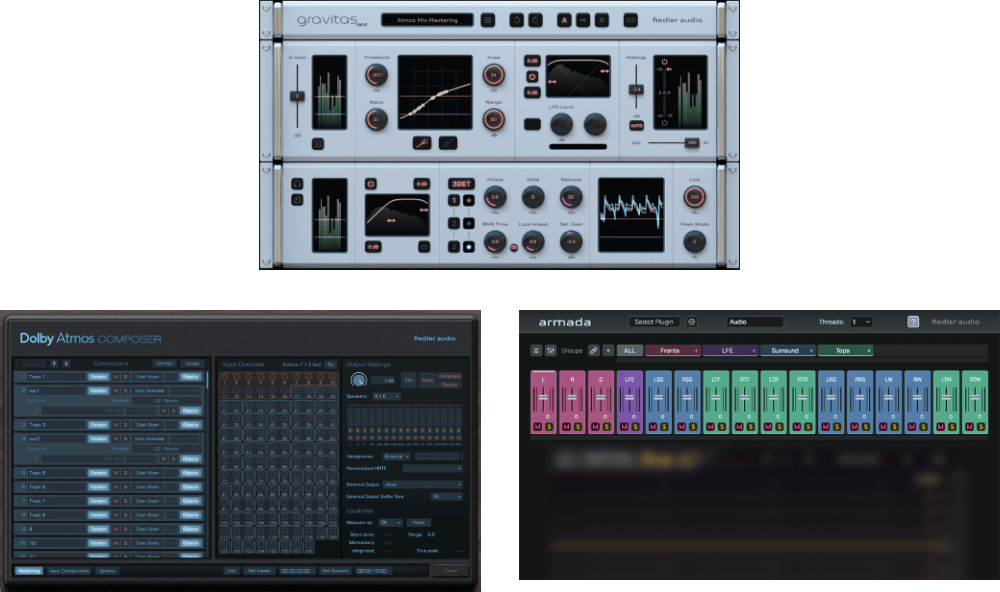
Task: Click the 3DET button
Action: (461, 184)
